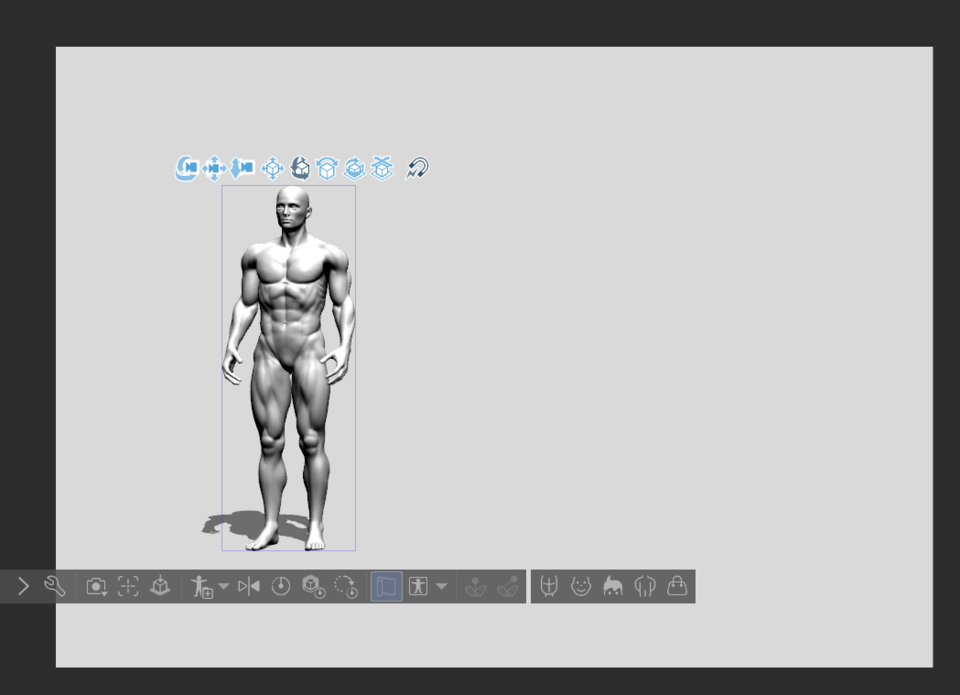The image size is (960, 695).
Task: Toggle the highlighted blue perspective panel icon
Action: [386, 587]
